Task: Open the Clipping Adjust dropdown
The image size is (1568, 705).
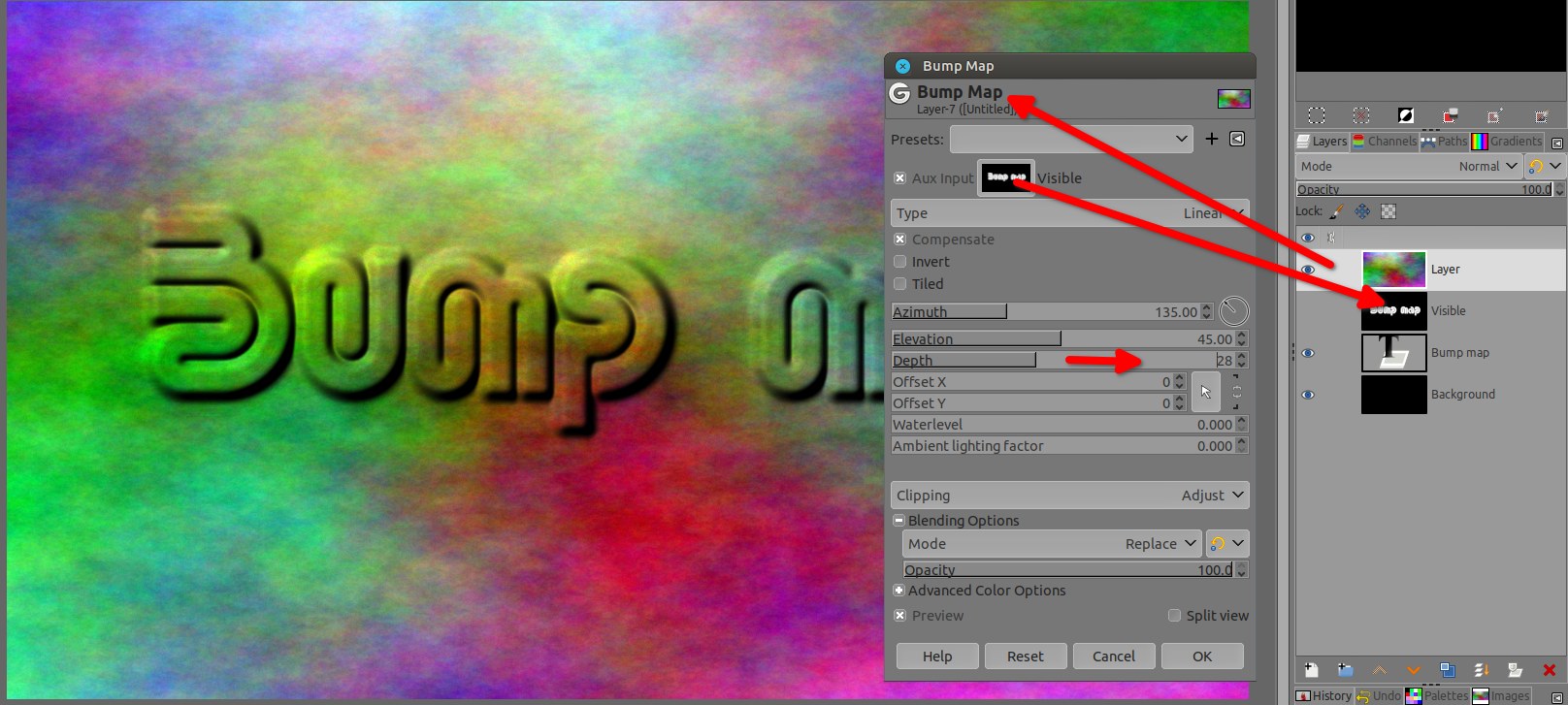Action: (x=1069, y=496)
